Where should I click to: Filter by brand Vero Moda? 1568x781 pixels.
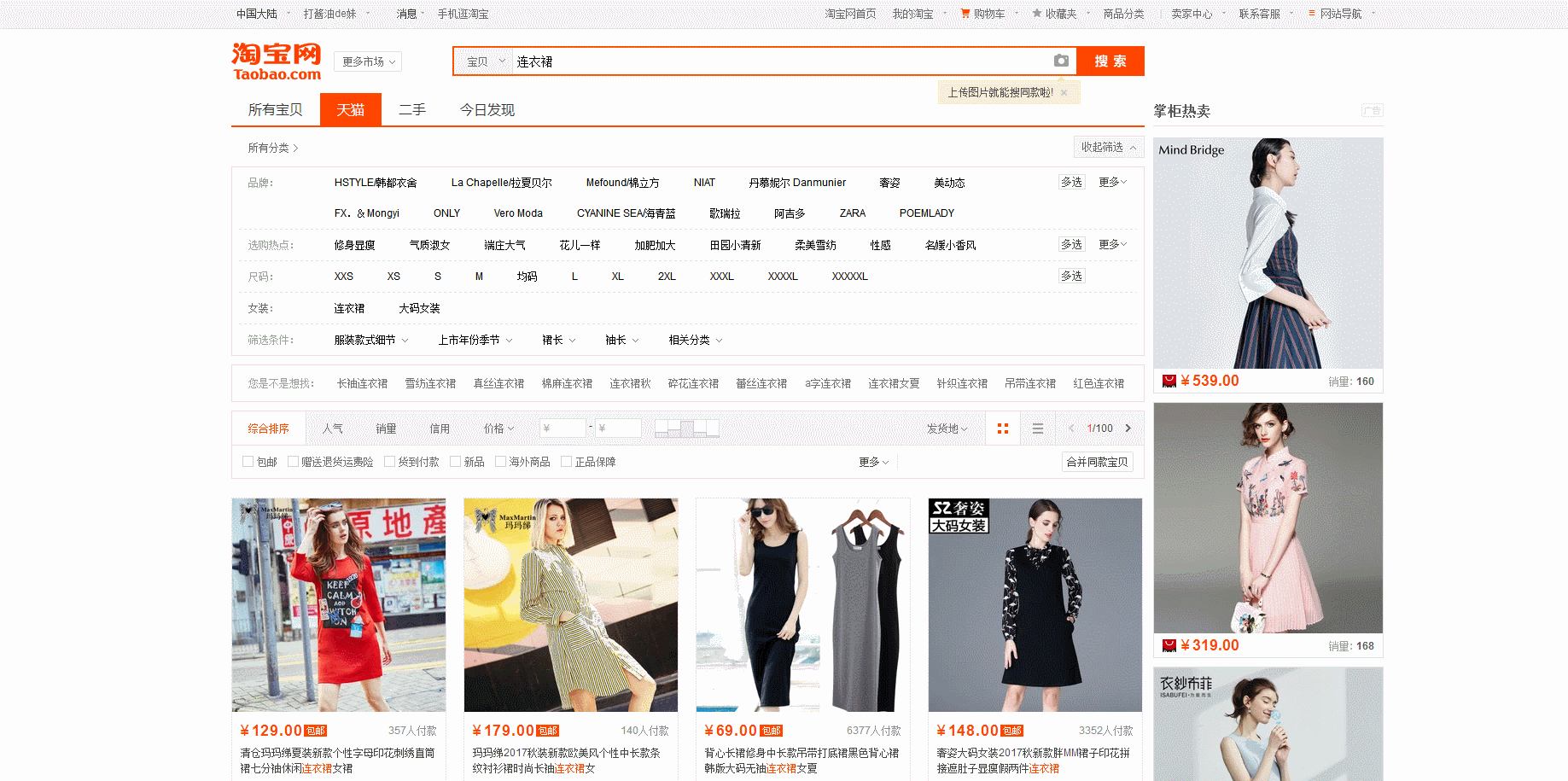tap(518, 213)
